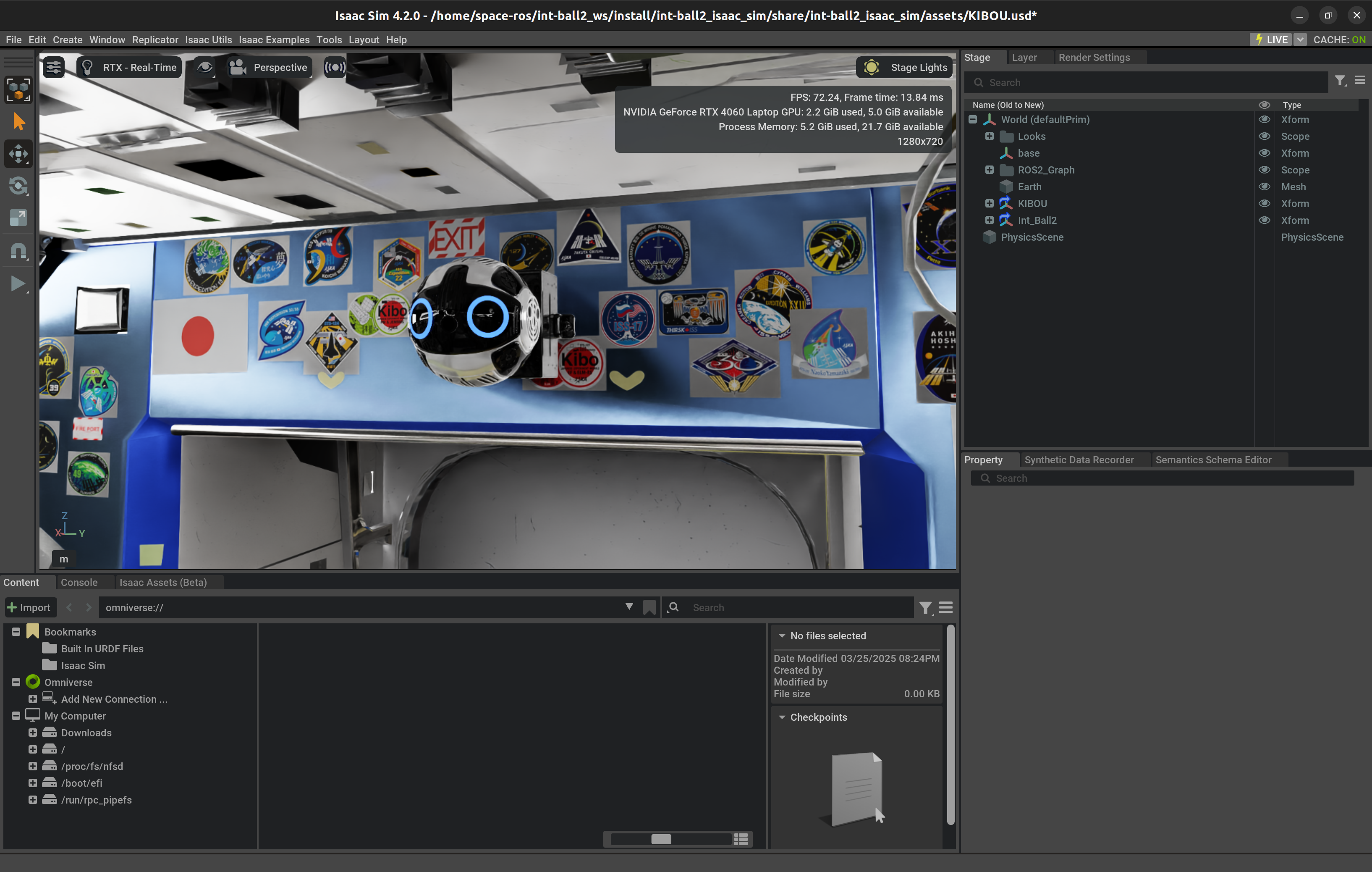Select the Rotate tool in left toolbar
The height and width of the screenshot is (872, 1372).
click(18, 186)
